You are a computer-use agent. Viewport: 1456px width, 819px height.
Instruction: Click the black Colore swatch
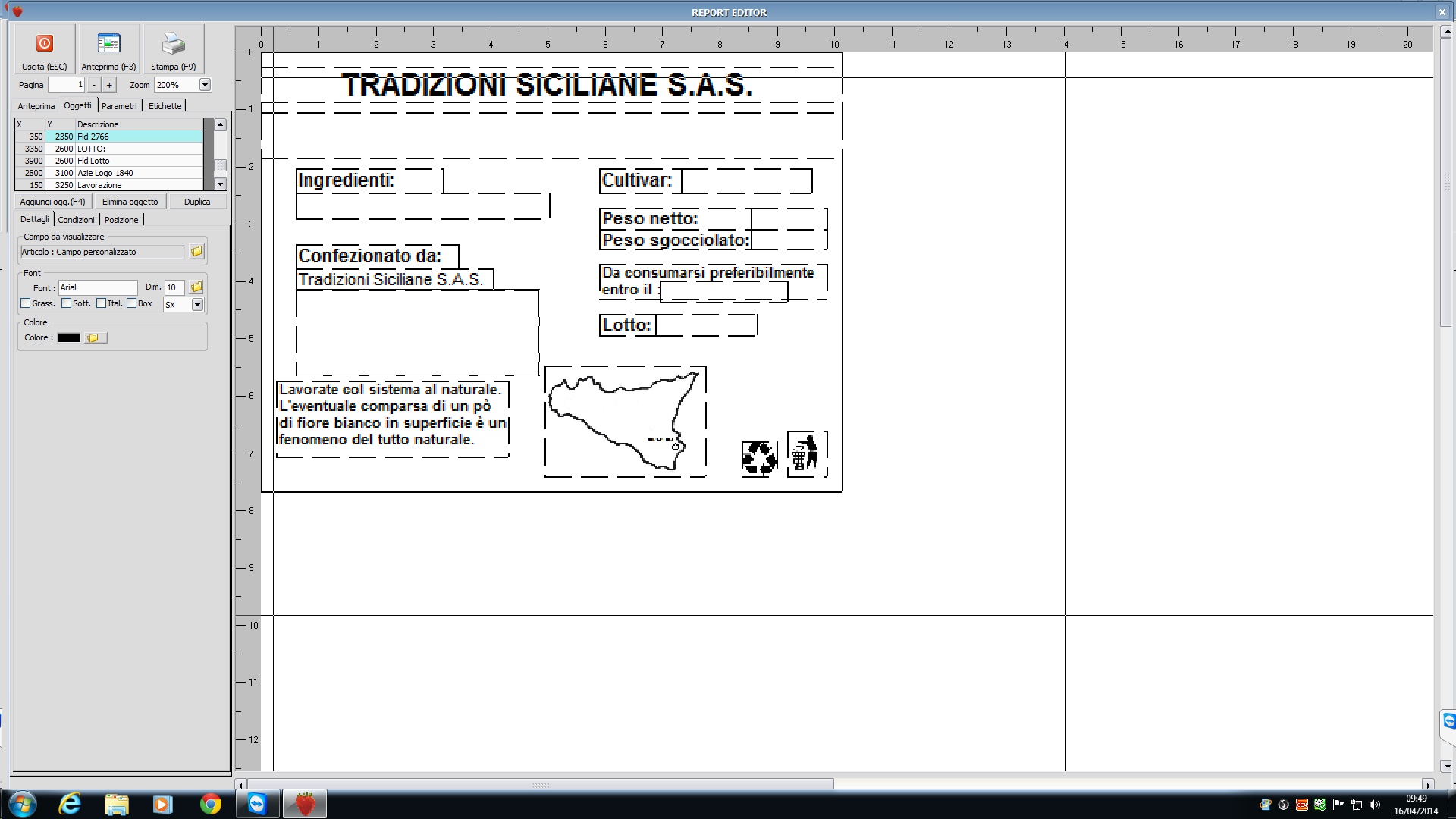point(69,337)
